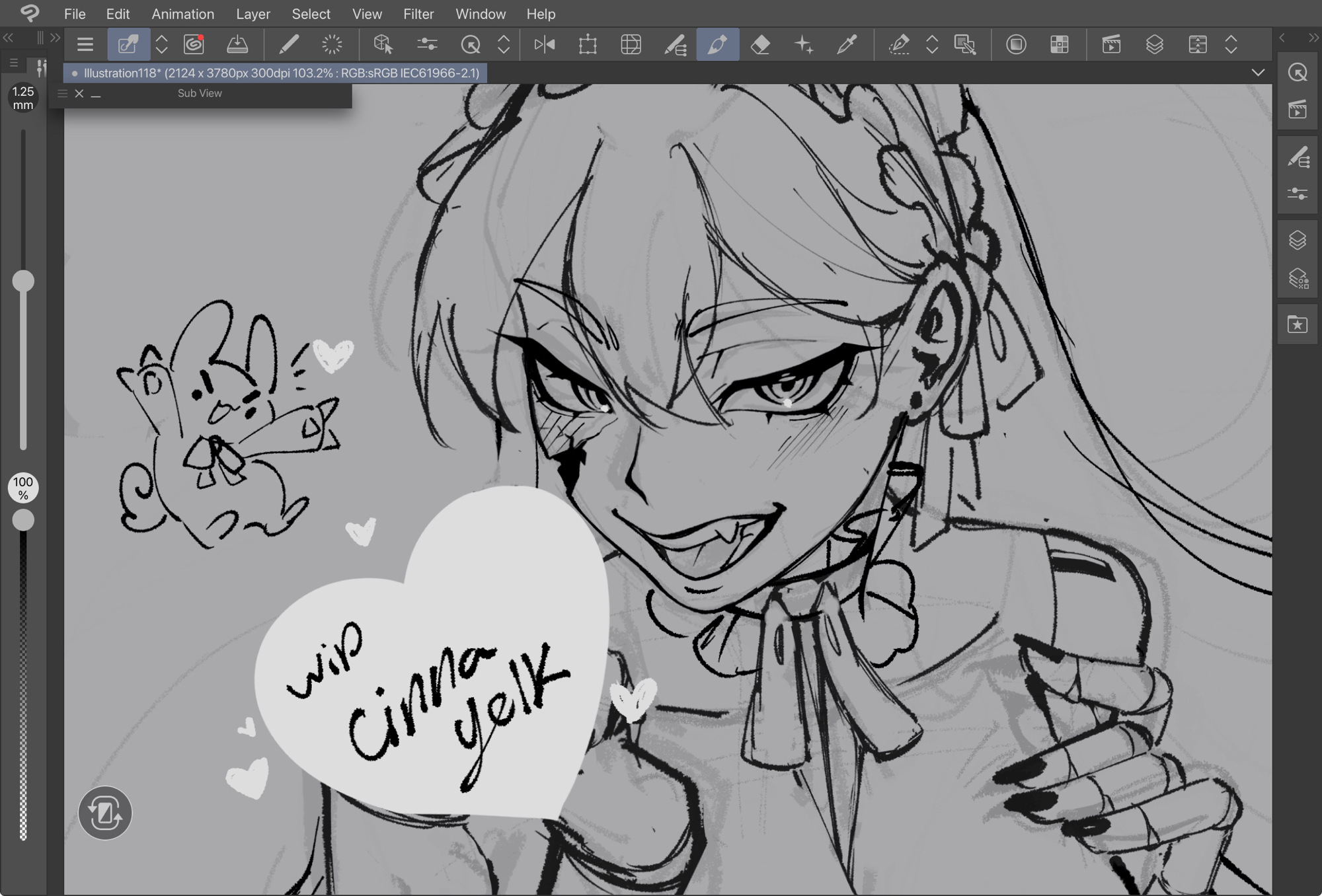Image resolution: width=1322 pixels, height=896 pixels.
Task: Click the sparkle Decoration tool icon
Action: (x=804, y=45)
